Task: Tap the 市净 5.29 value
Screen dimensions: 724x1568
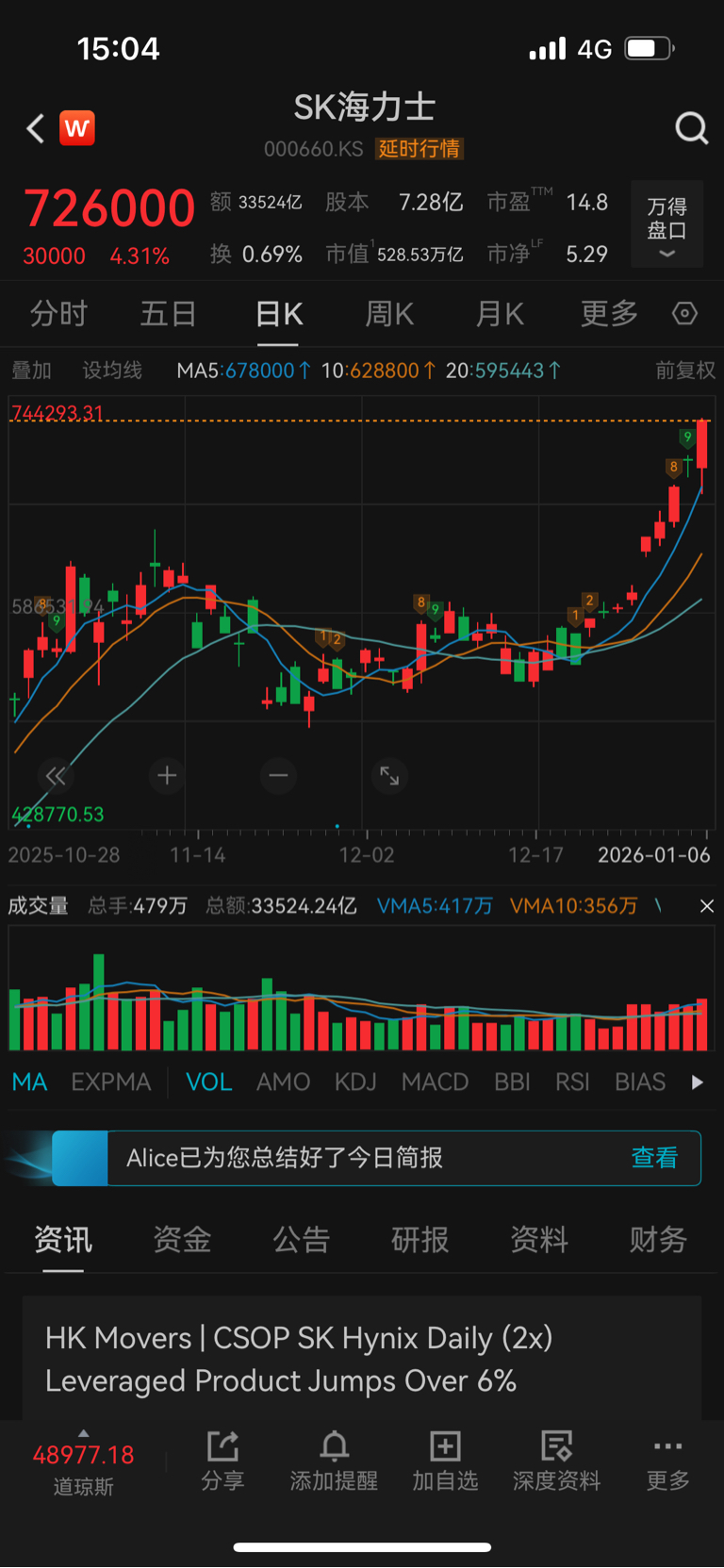Action: (x=547, y=254)
